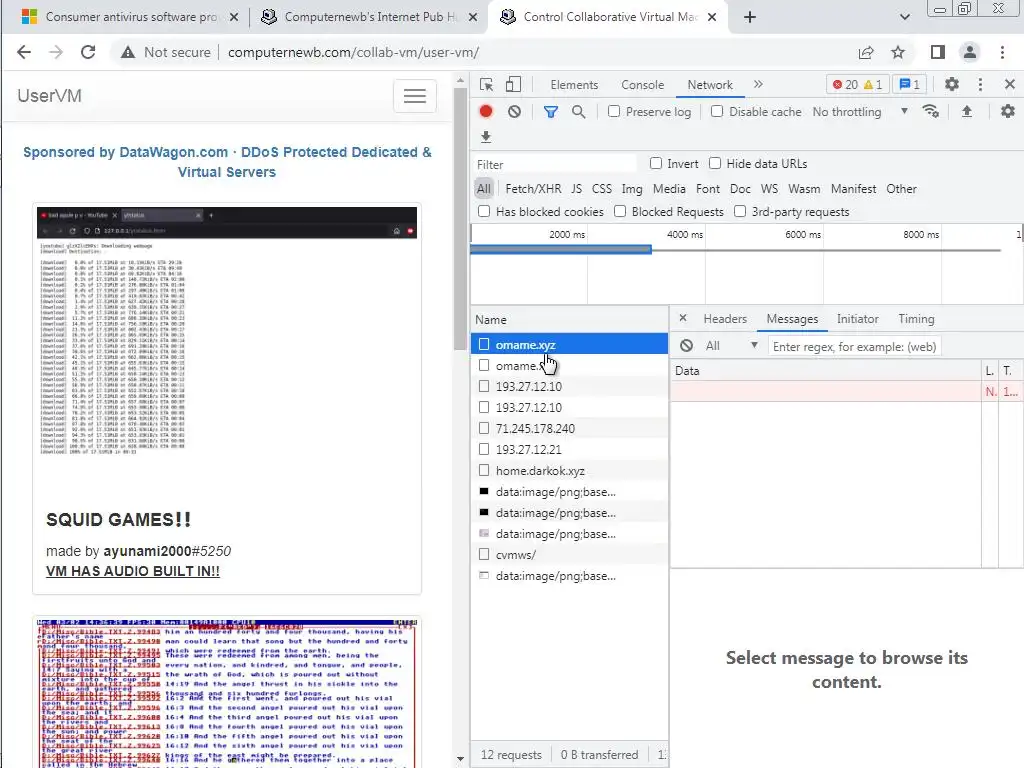1024x768 pixels.
Task: Click the message regex filter field
Action: pos(854,346)
